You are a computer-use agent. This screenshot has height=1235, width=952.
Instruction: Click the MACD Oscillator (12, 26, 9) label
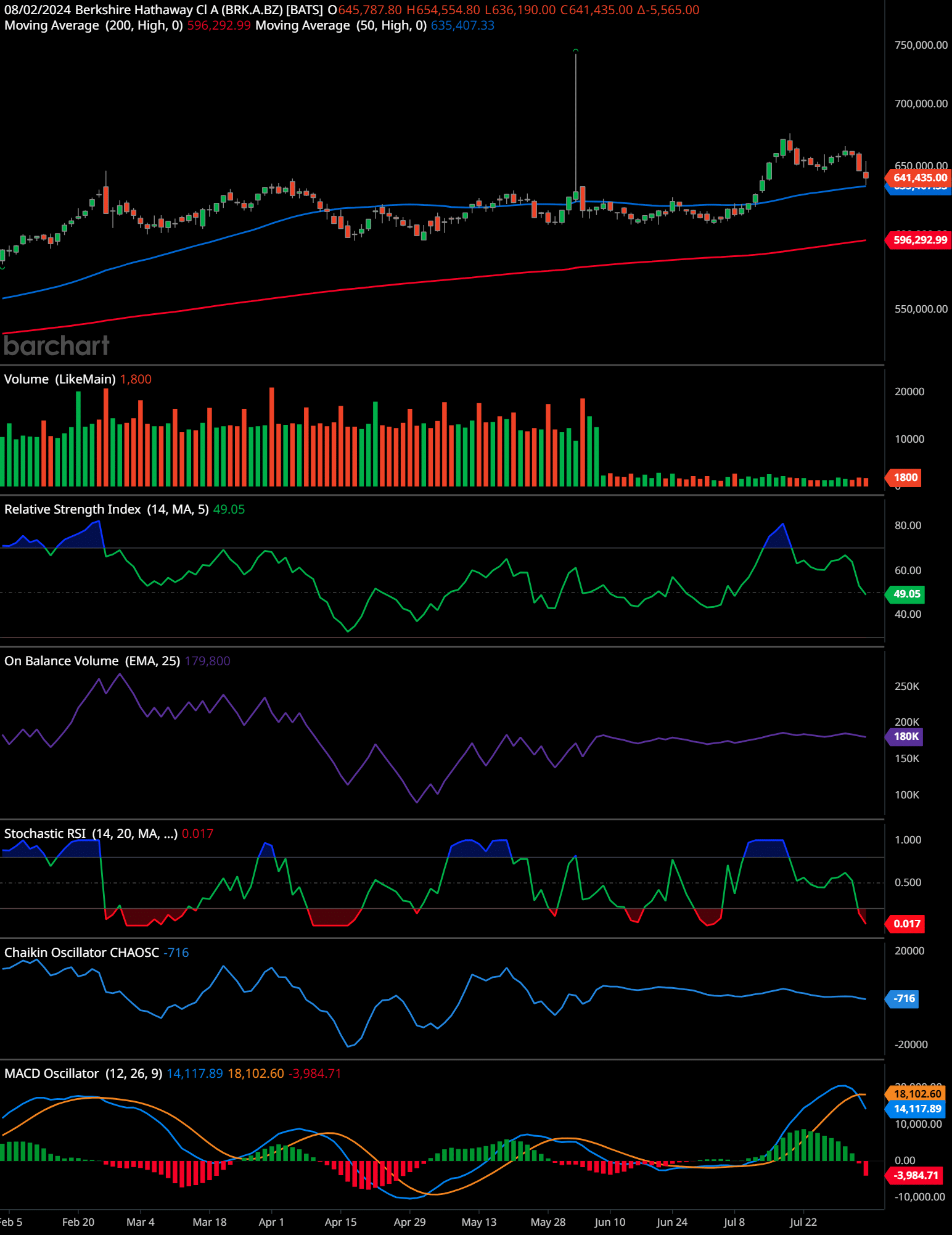[83, 1073]
